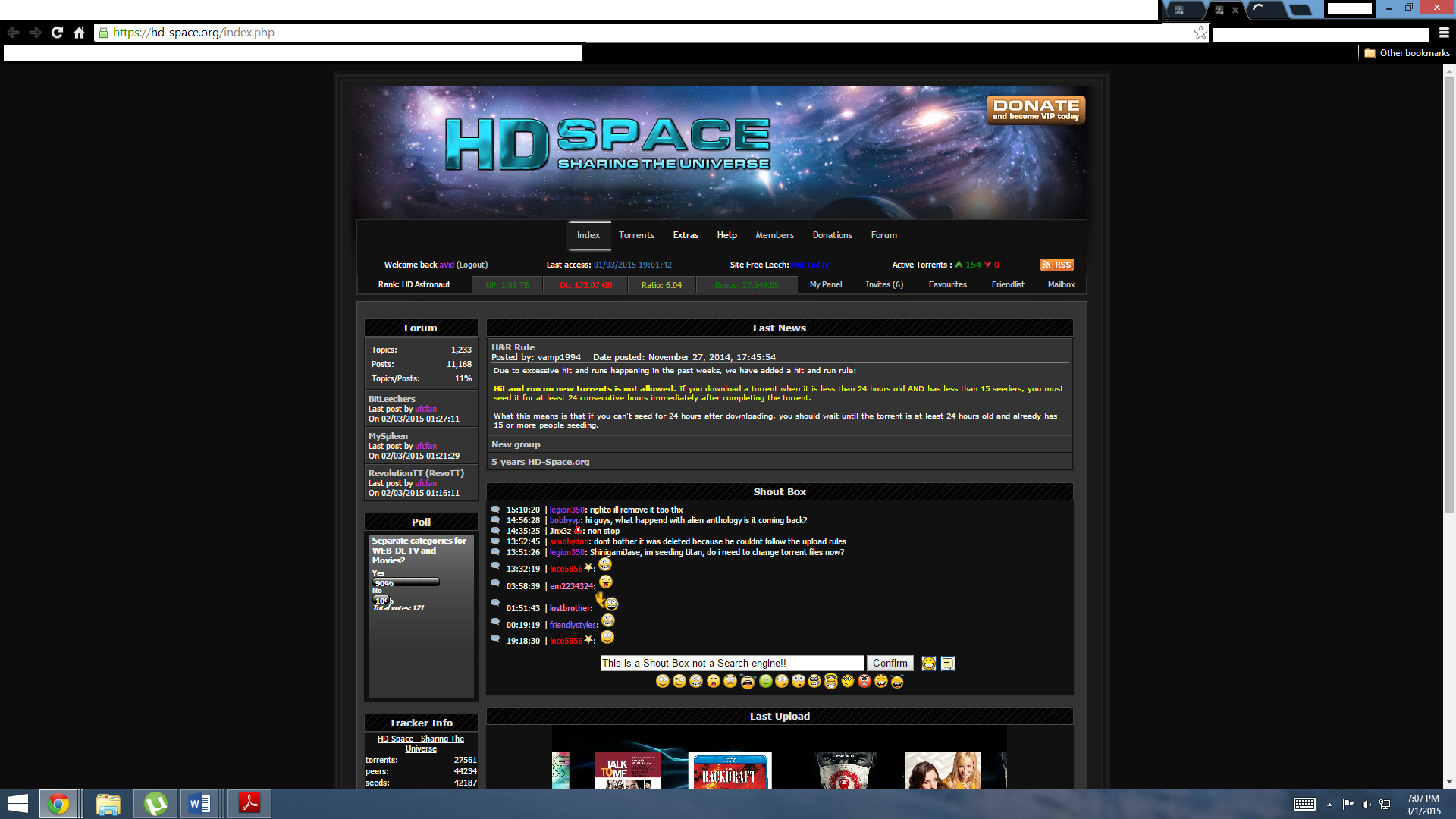Open the HD-Space - Sharing The Universe link
Screen dimensions: 1456x819
coord(421,744)
